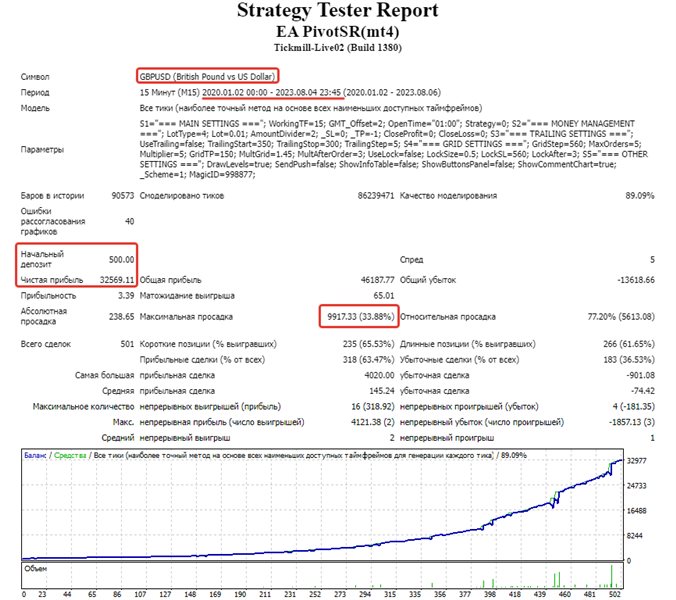Click max consecutive profit '4121.38 (2)'

(373, 422)
